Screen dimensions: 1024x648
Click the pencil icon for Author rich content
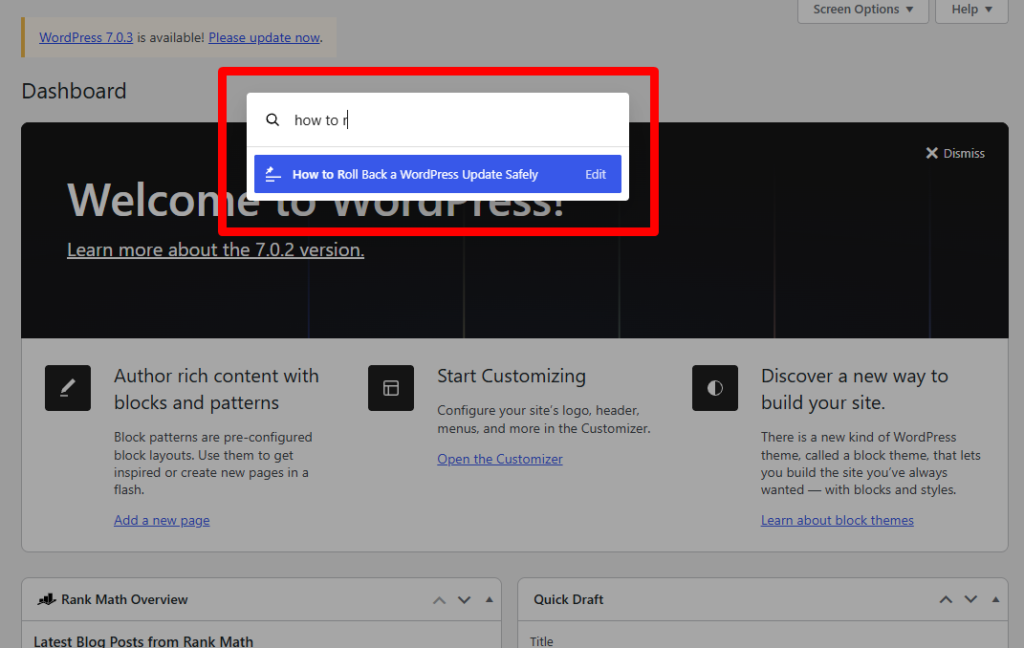68,388
